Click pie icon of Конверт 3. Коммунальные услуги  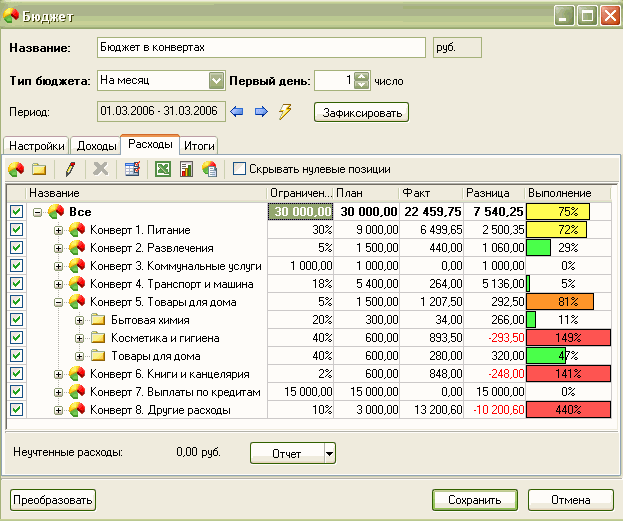click(x=77, y=265)
